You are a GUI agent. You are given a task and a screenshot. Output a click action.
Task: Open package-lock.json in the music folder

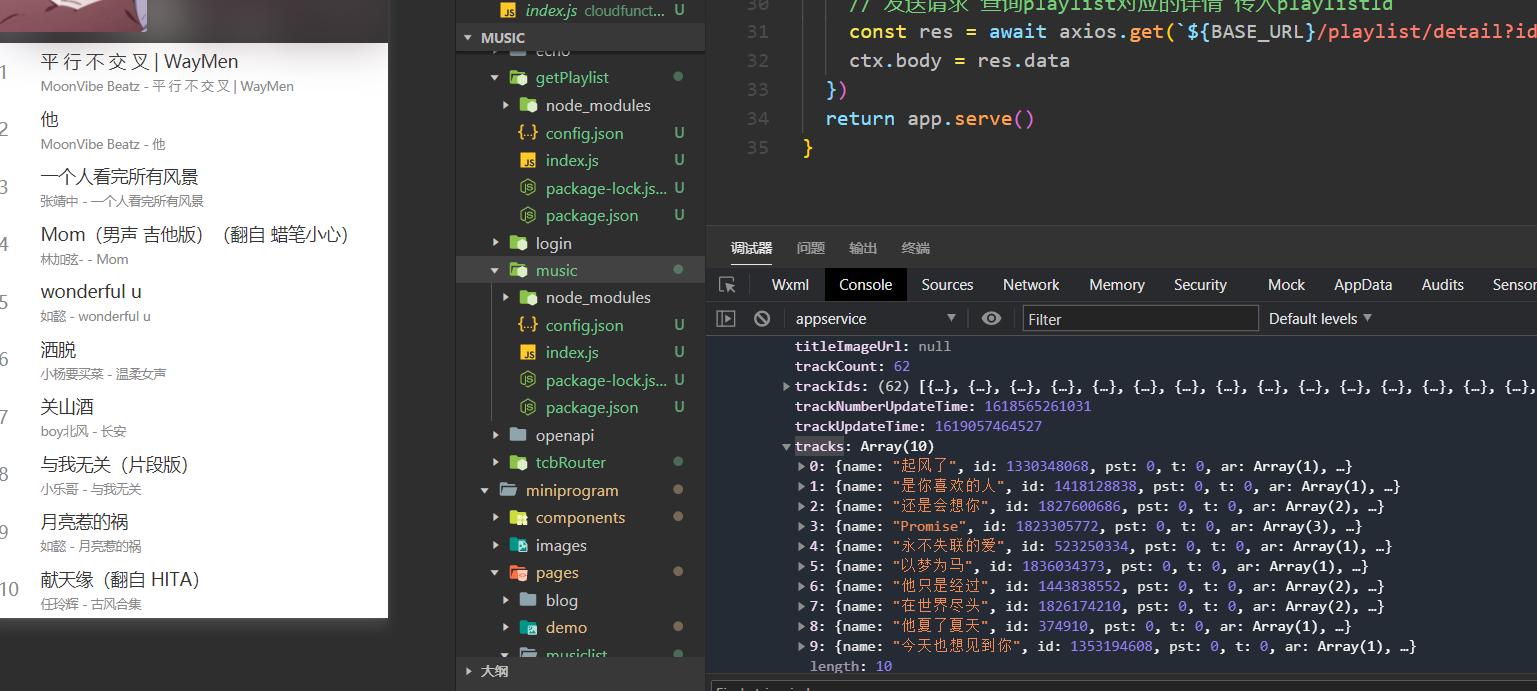point(605,380)
